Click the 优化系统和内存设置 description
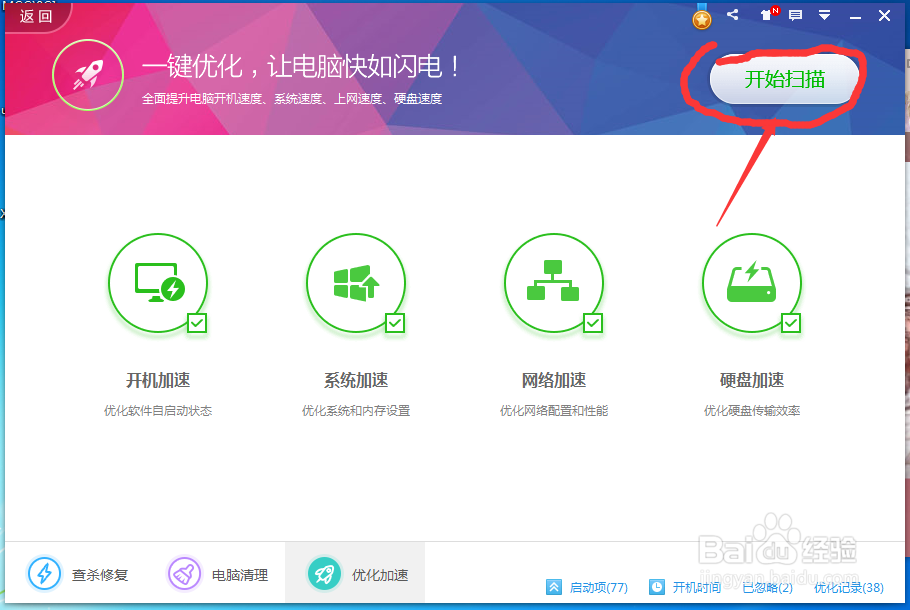 [x=356, y=411]
